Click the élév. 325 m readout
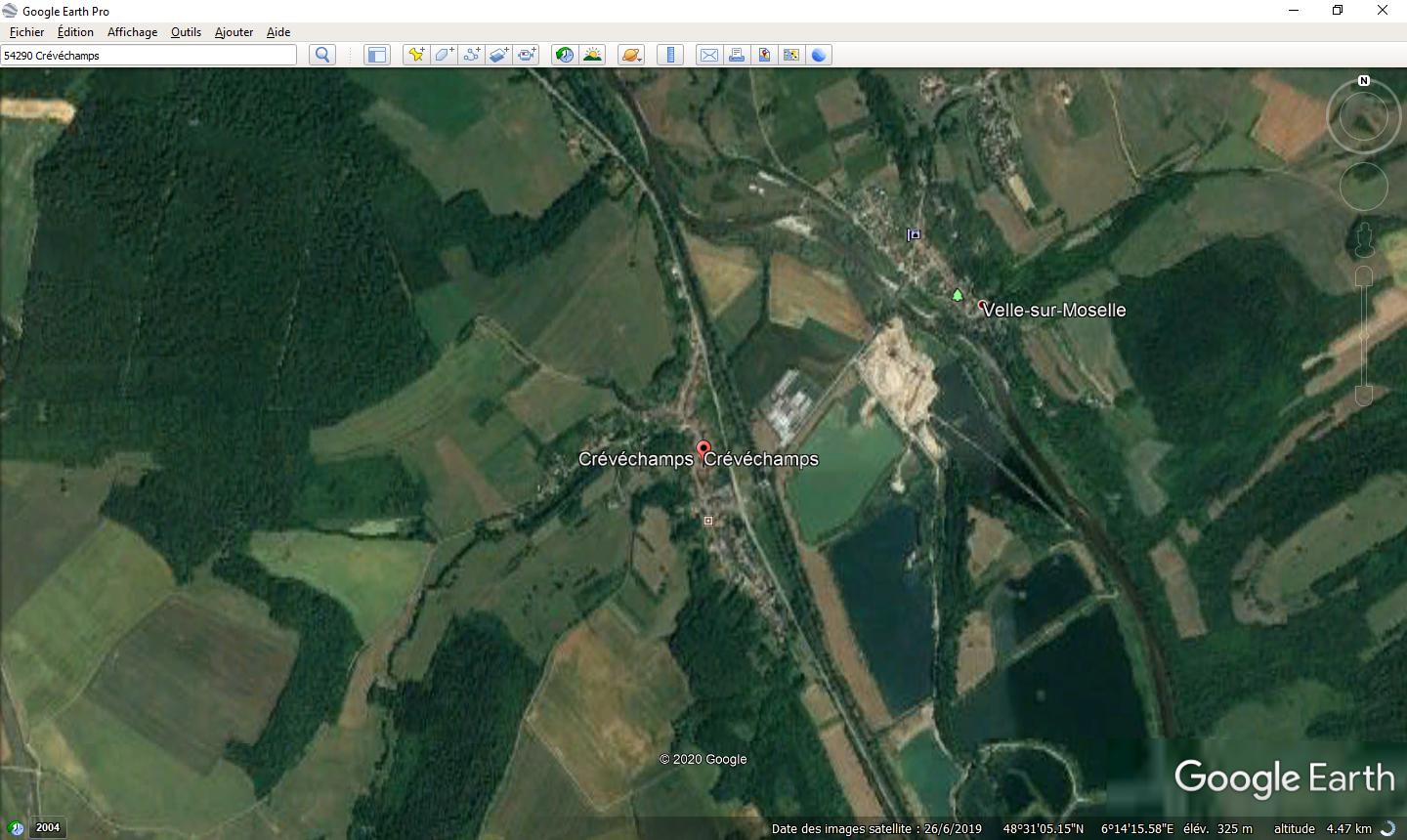This screenshot has width=1407, height=840. [1217, 828]
